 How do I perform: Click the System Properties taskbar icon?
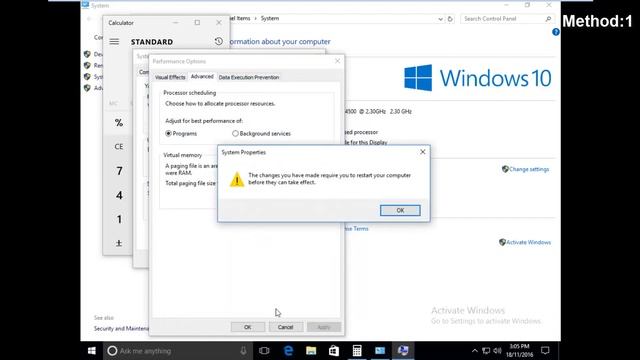[403, 351]
